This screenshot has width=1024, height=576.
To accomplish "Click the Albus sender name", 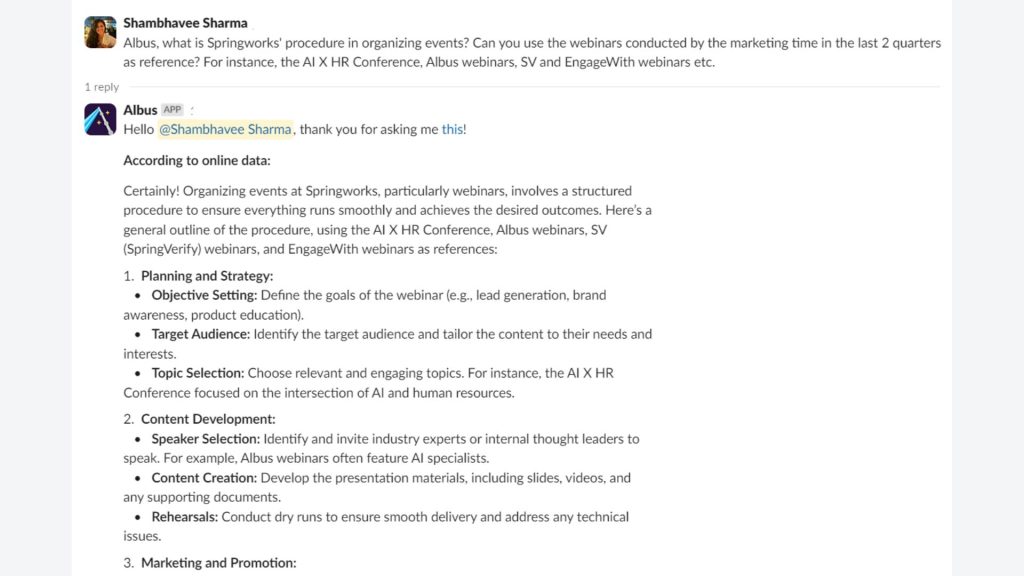I will click(140, 110).
